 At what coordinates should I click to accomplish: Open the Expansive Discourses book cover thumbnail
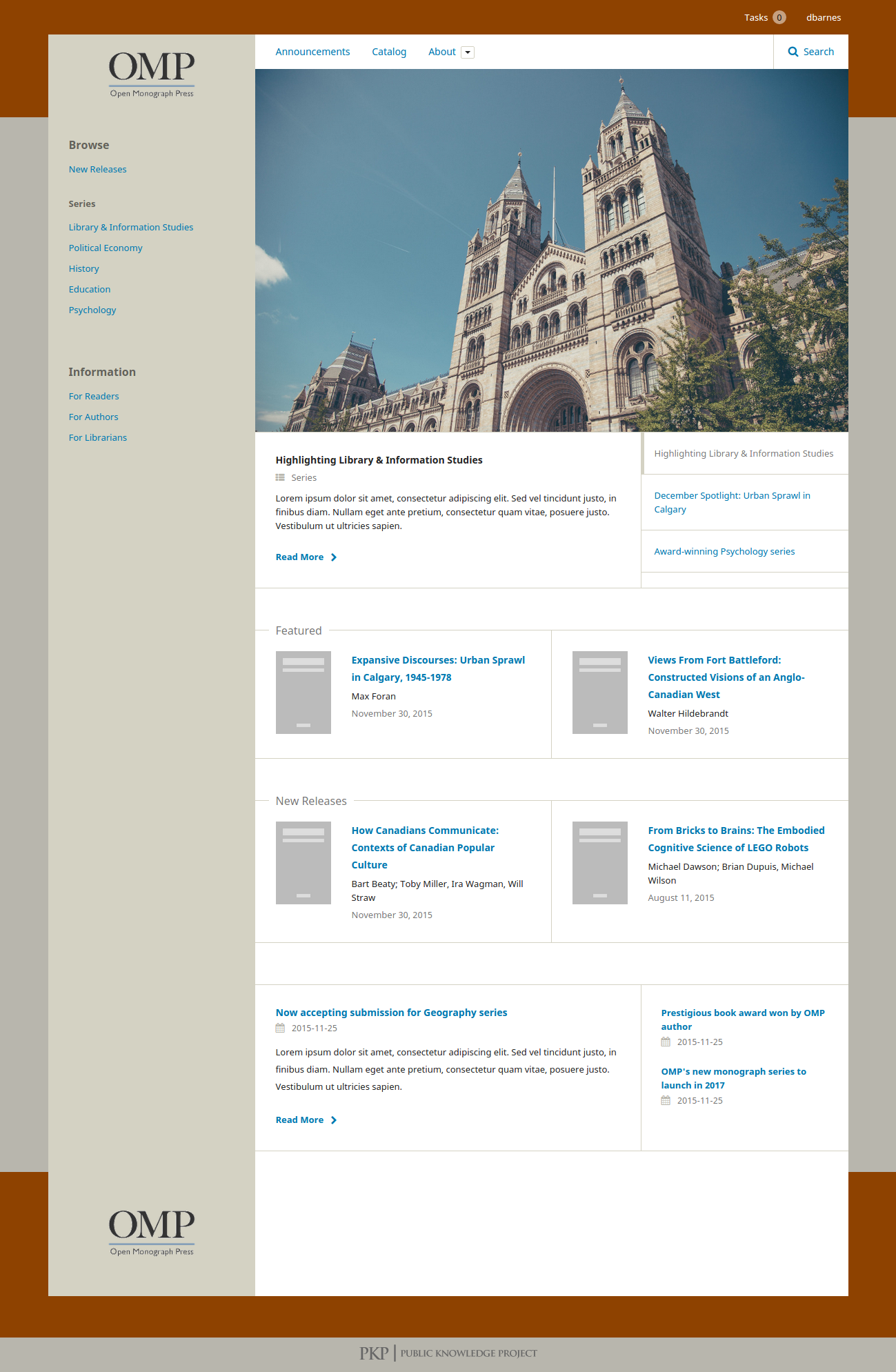pyautogui.click(x=303, y=693)
